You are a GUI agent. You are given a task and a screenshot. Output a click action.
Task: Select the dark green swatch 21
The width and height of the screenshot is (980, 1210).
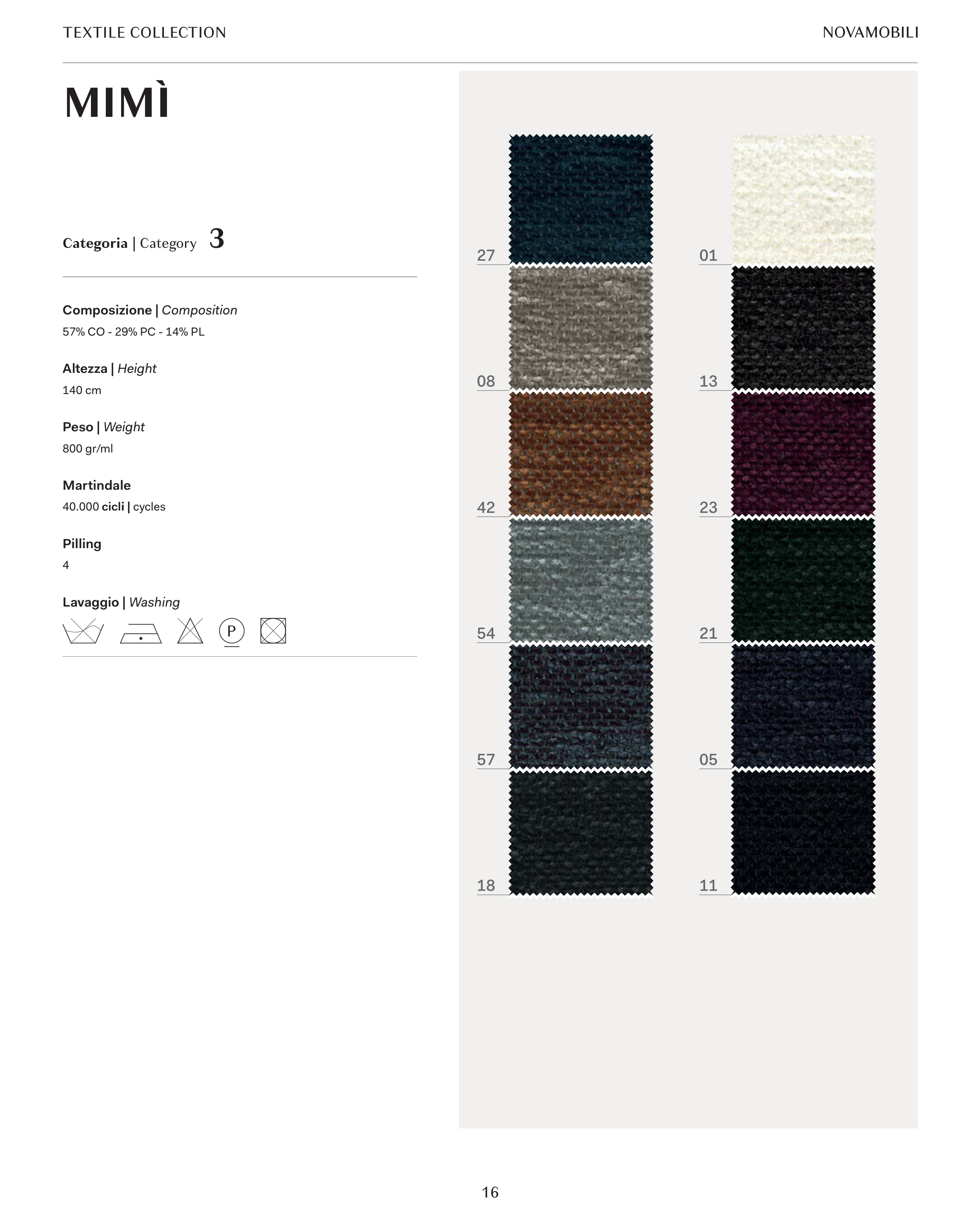click(803, 580)
